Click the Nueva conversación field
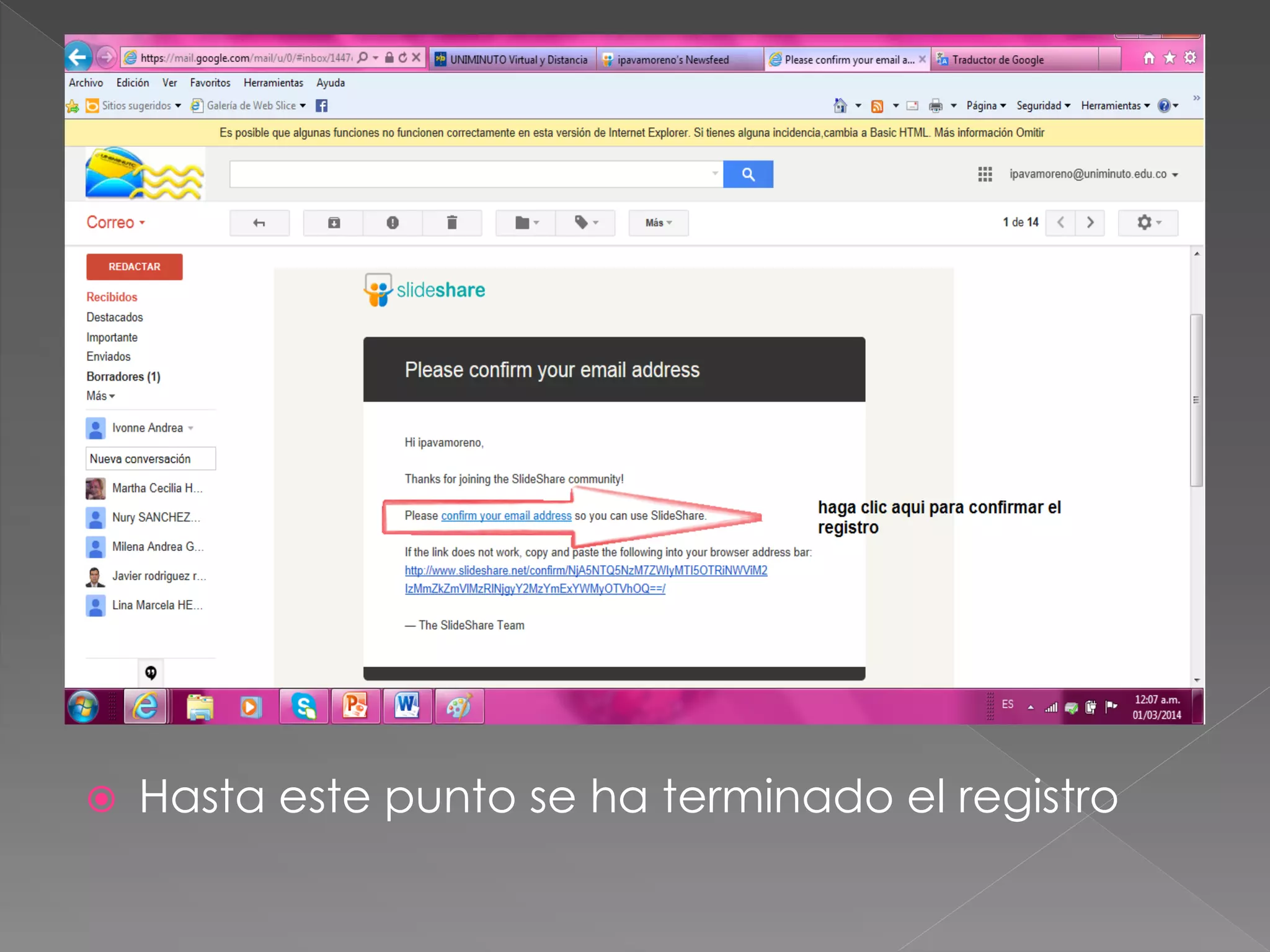Screen dimensions: 1270x952 [151, 459]
